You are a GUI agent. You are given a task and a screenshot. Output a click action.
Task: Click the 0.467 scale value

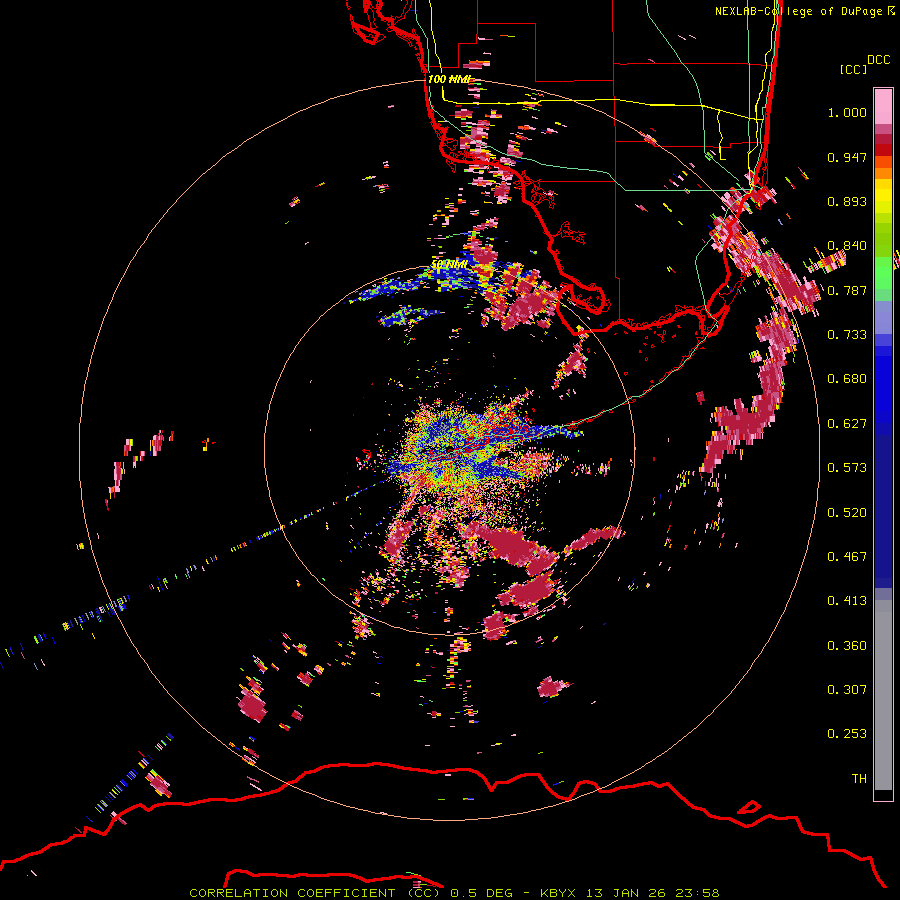point(847,557)
